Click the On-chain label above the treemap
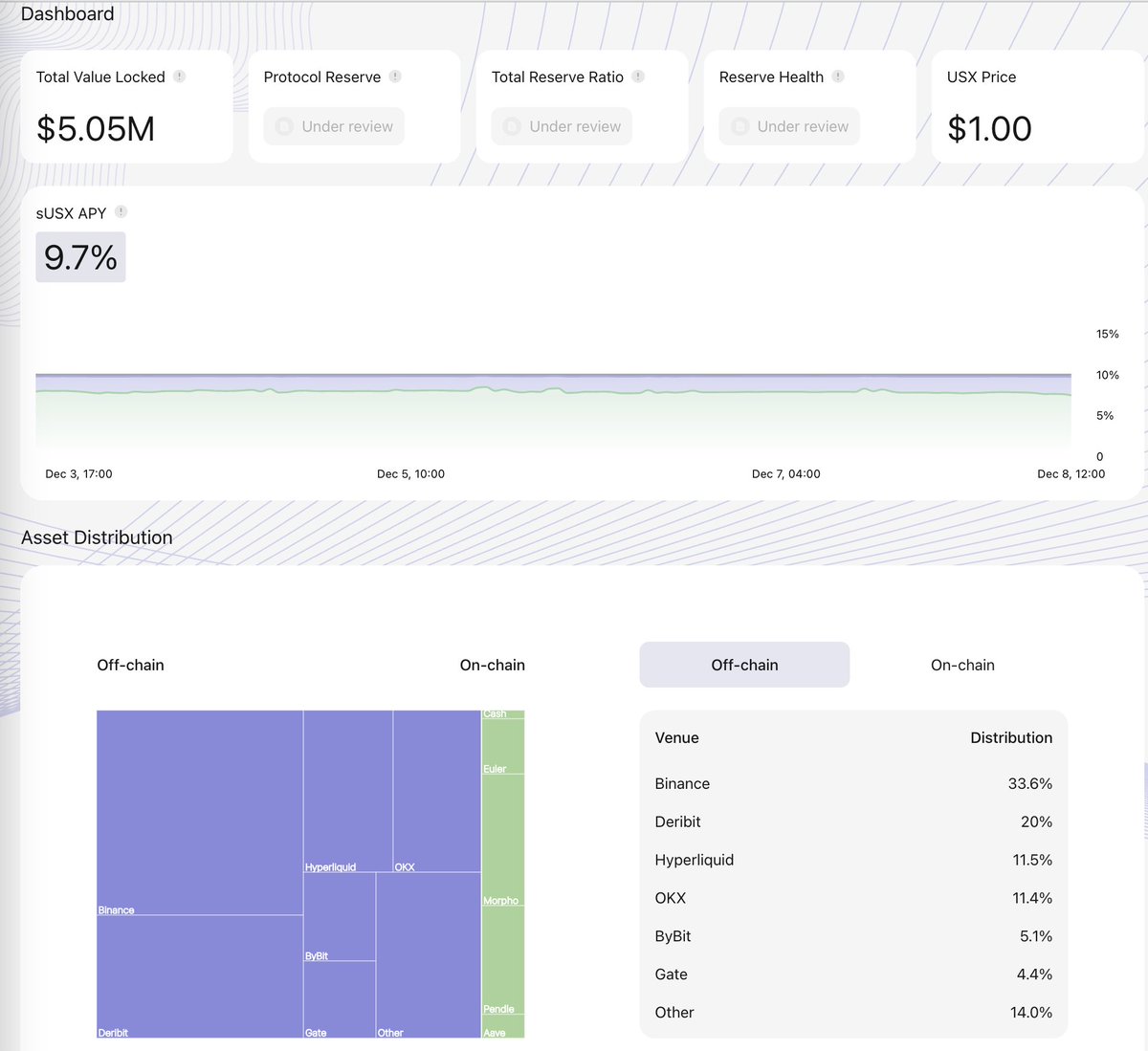The width and height of the screenshot is (1148, 1051). click(493, 665)
